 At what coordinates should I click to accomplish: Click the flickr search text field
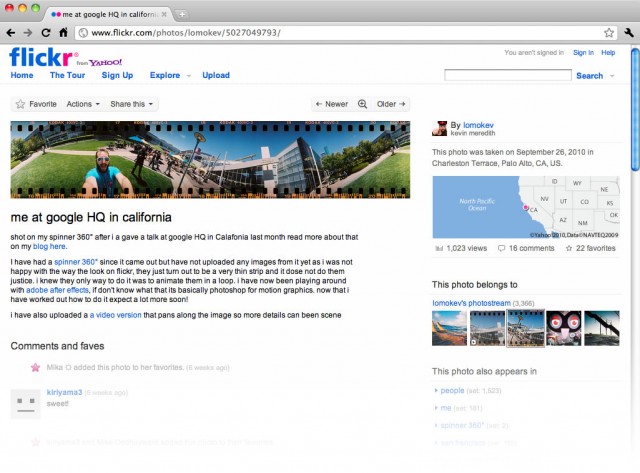pyautogui.click(x=507, y=75)
